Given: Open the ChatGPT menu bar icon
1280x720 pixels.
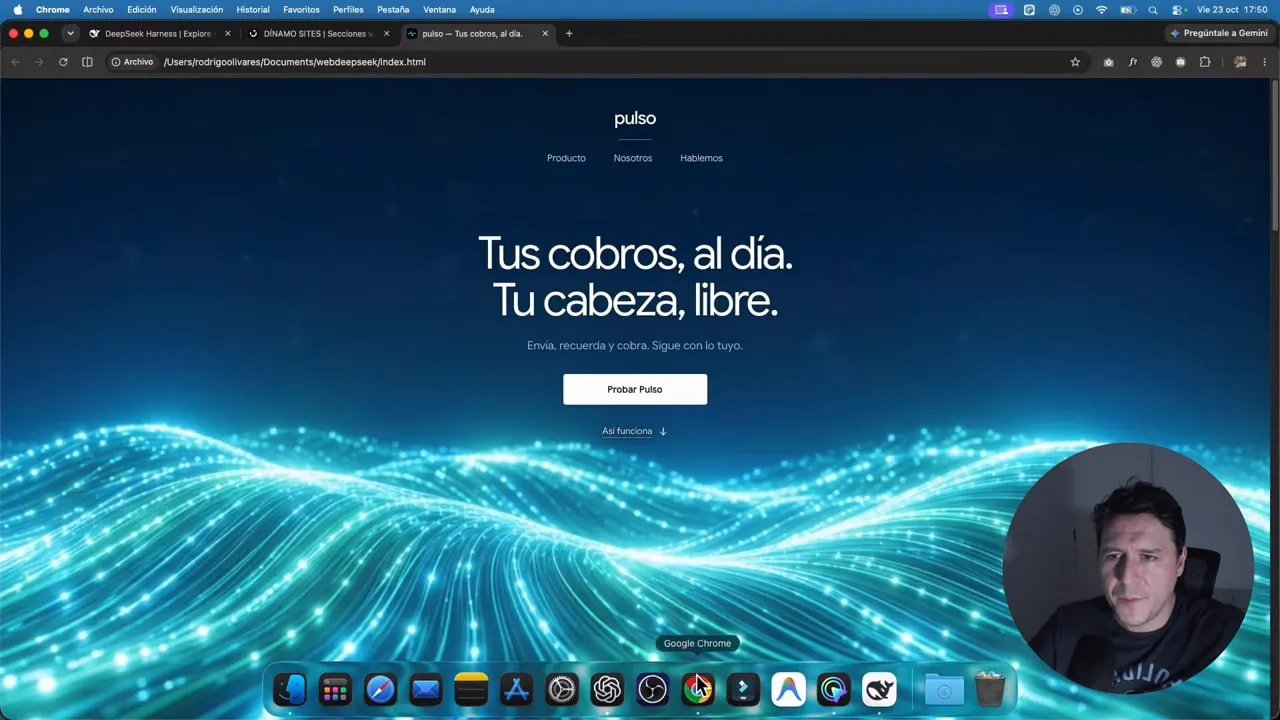Looking at the screenshot, I should point(1054,10).
